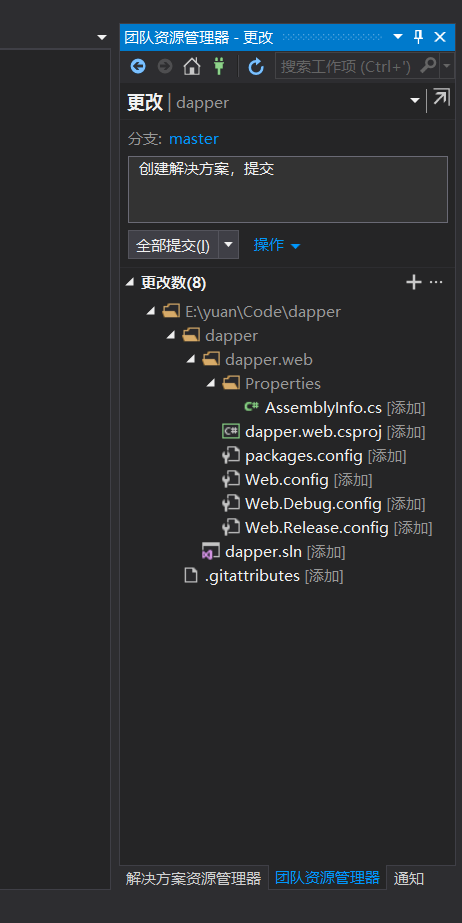
Task: Click the C# icon beside AssemblyInfo.cs
Action: 251,407
